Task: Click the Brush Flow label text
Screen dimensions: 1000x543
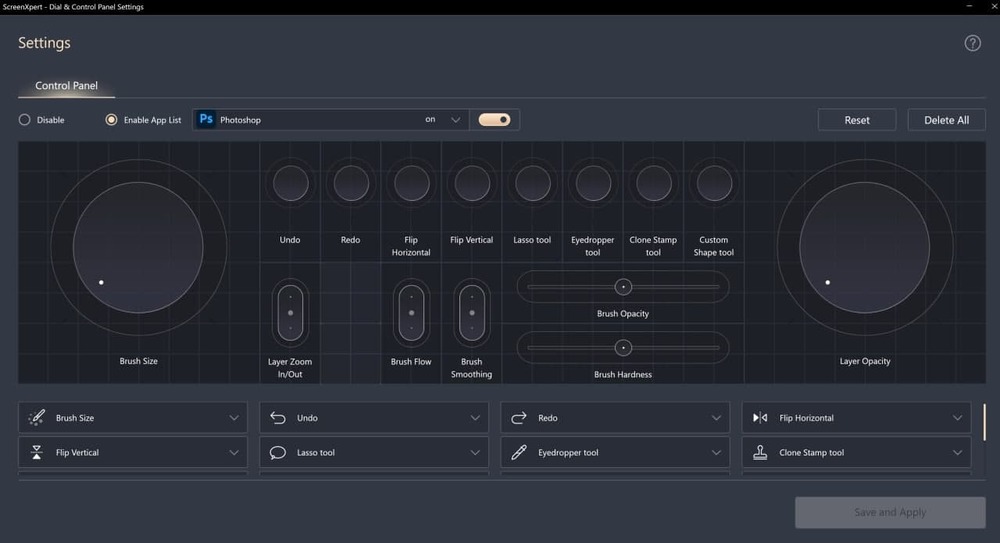Action: [411, 362]
